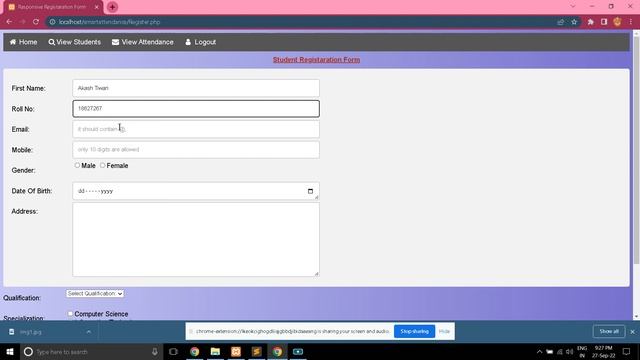This screenshot has width=640, height=360.
Task: Click Student Registration Form heading link
Action: click(316, 60)
